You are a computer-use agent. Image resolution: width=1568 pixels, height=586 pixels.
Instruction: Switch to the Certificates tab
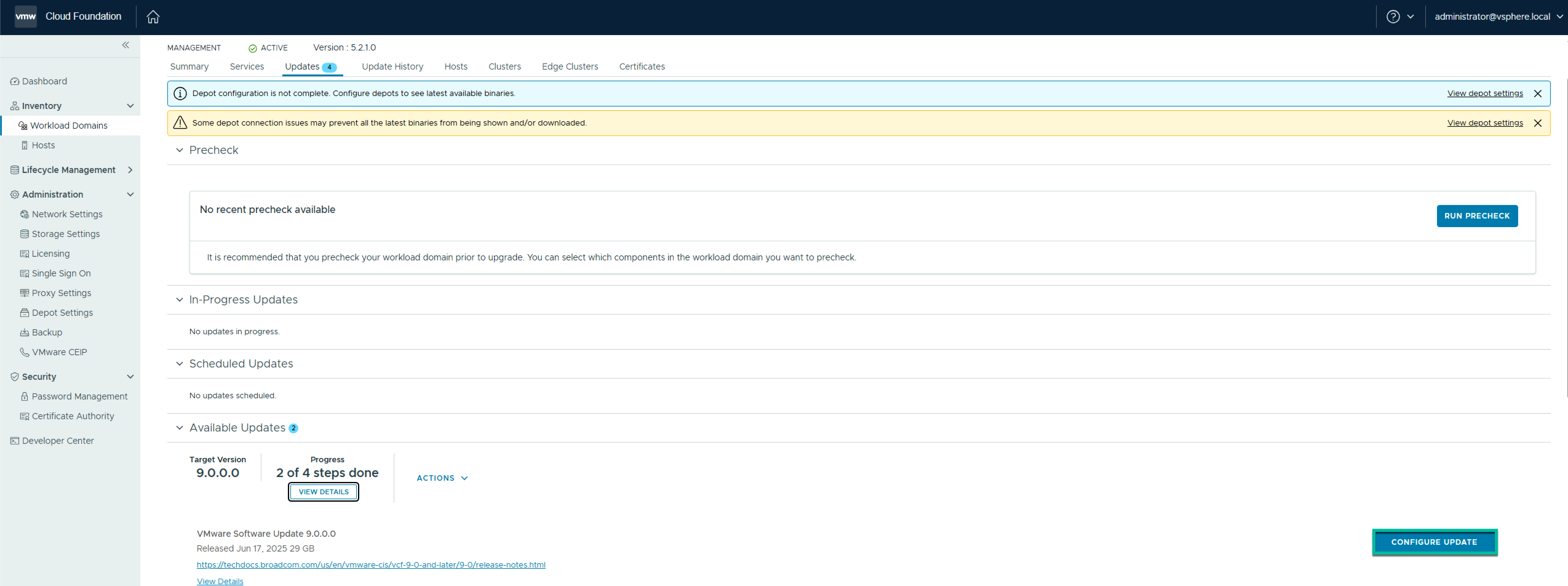pos(642,67)
